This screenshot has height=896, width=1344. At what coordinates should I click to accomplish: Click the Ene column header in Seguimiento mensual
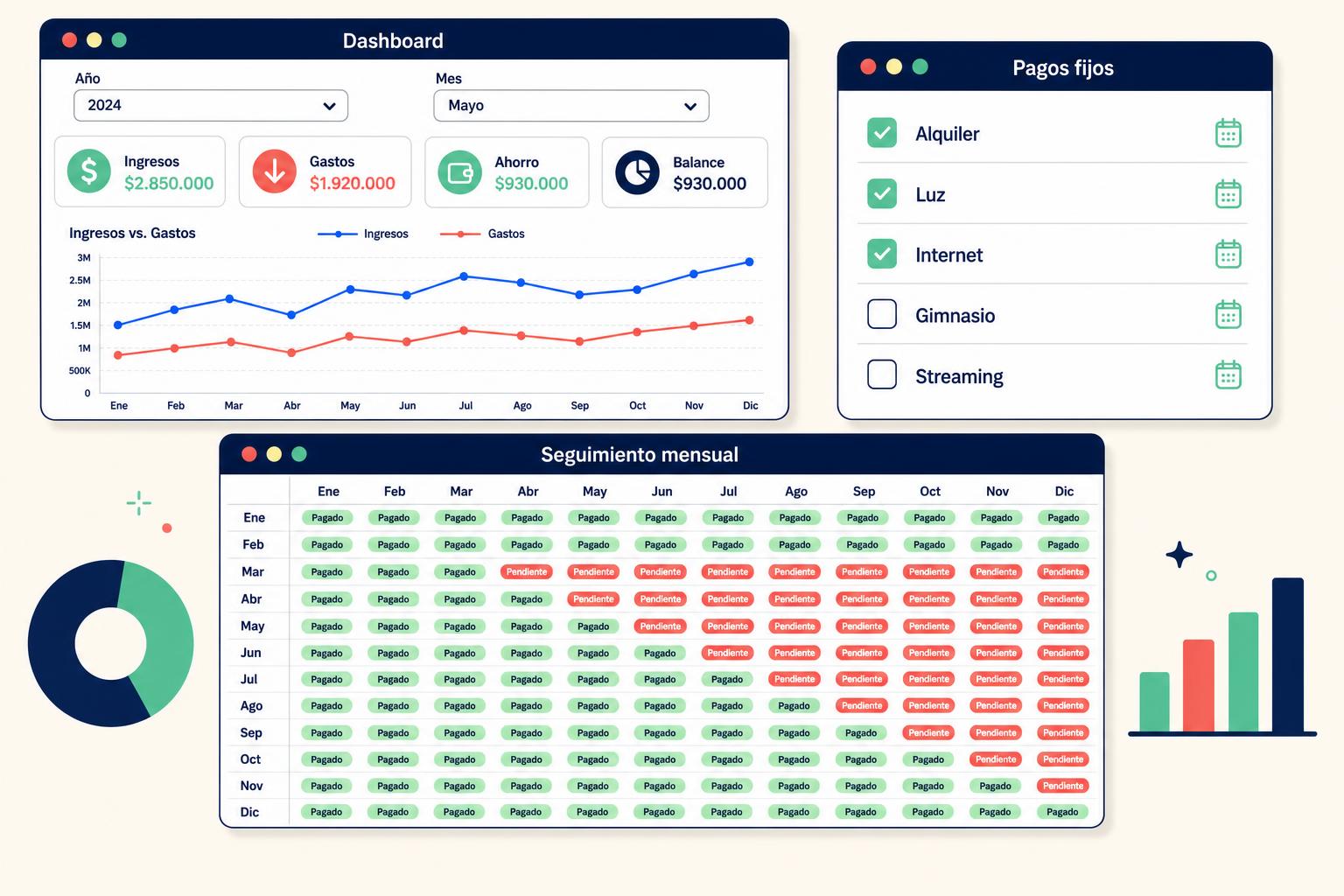(328, 492)
